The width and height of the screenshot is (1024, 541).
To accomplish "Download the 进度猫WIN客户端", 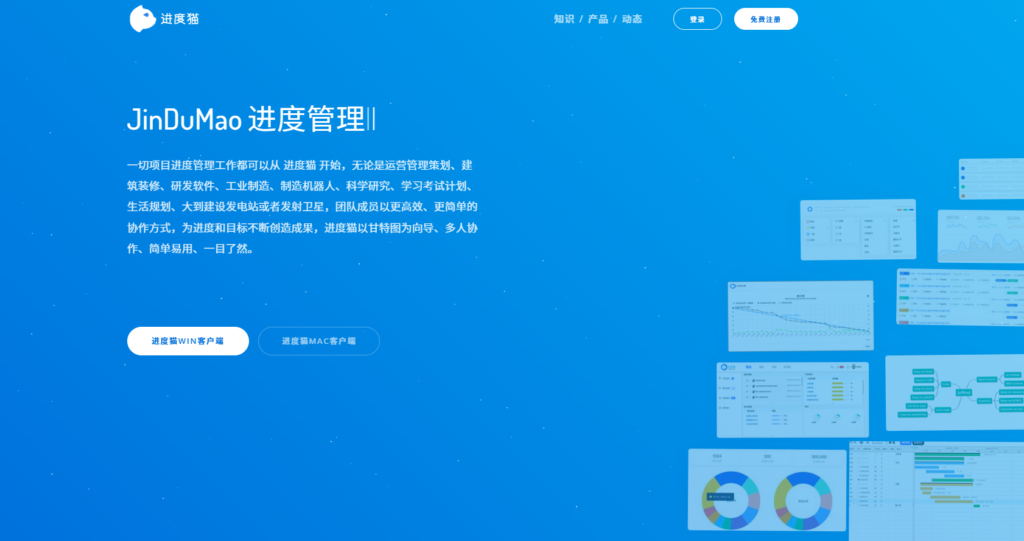I will [188, 341].
